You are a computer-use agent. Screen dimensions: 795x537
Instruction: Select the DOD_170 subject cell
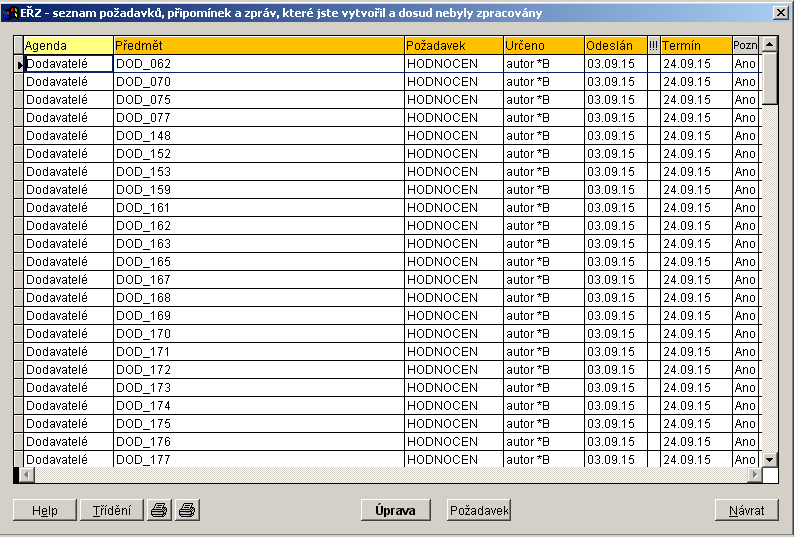point(258,334)
